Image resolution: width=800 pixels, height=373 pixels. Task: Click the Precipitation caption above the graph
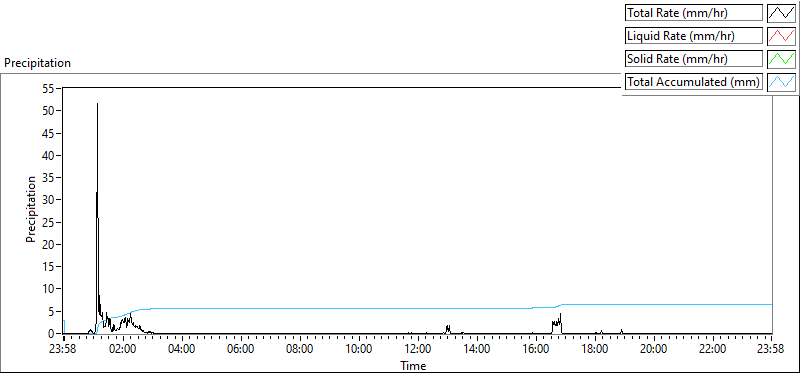point(38,63)
